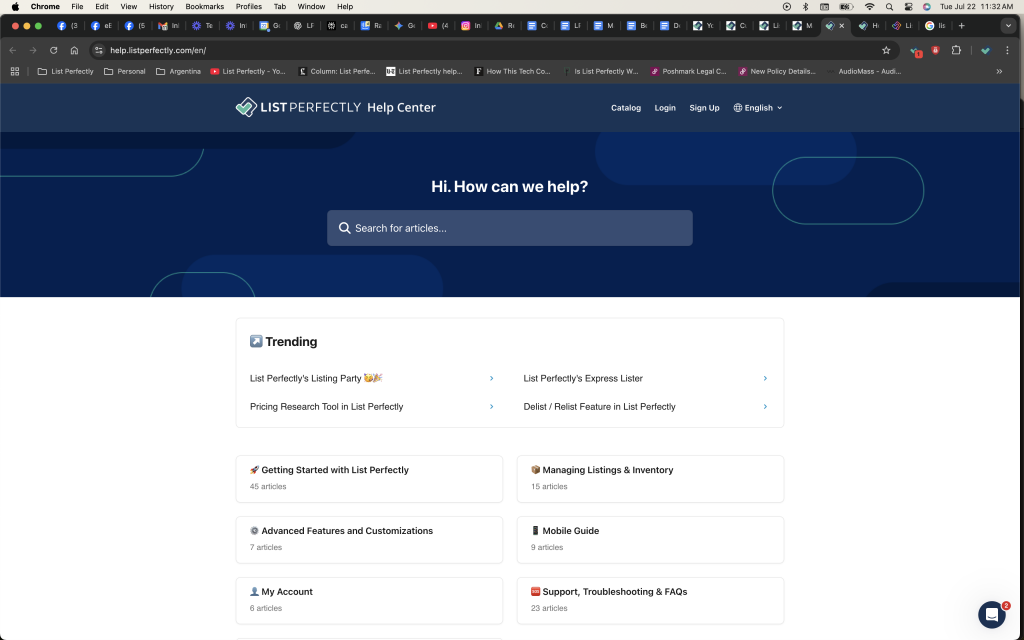Viewport: 1024px width, 640px height.
Task: Open List Perfectly's Listing Party article
Action: tap(316, 378)
